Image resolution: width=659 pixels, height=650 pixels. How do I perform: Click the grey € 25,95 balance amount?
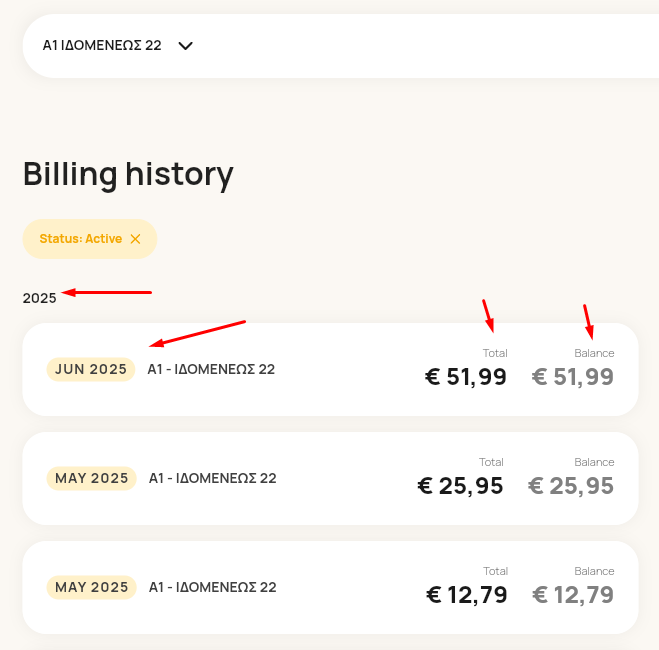[571, 486]
